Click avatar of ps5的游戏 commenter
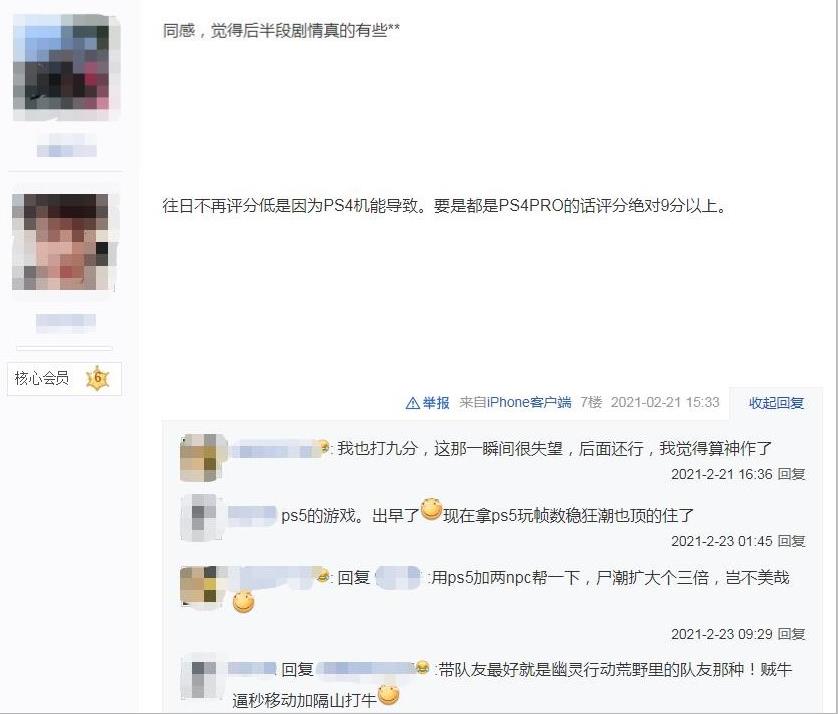838x714 pixels. pos(201,518)
